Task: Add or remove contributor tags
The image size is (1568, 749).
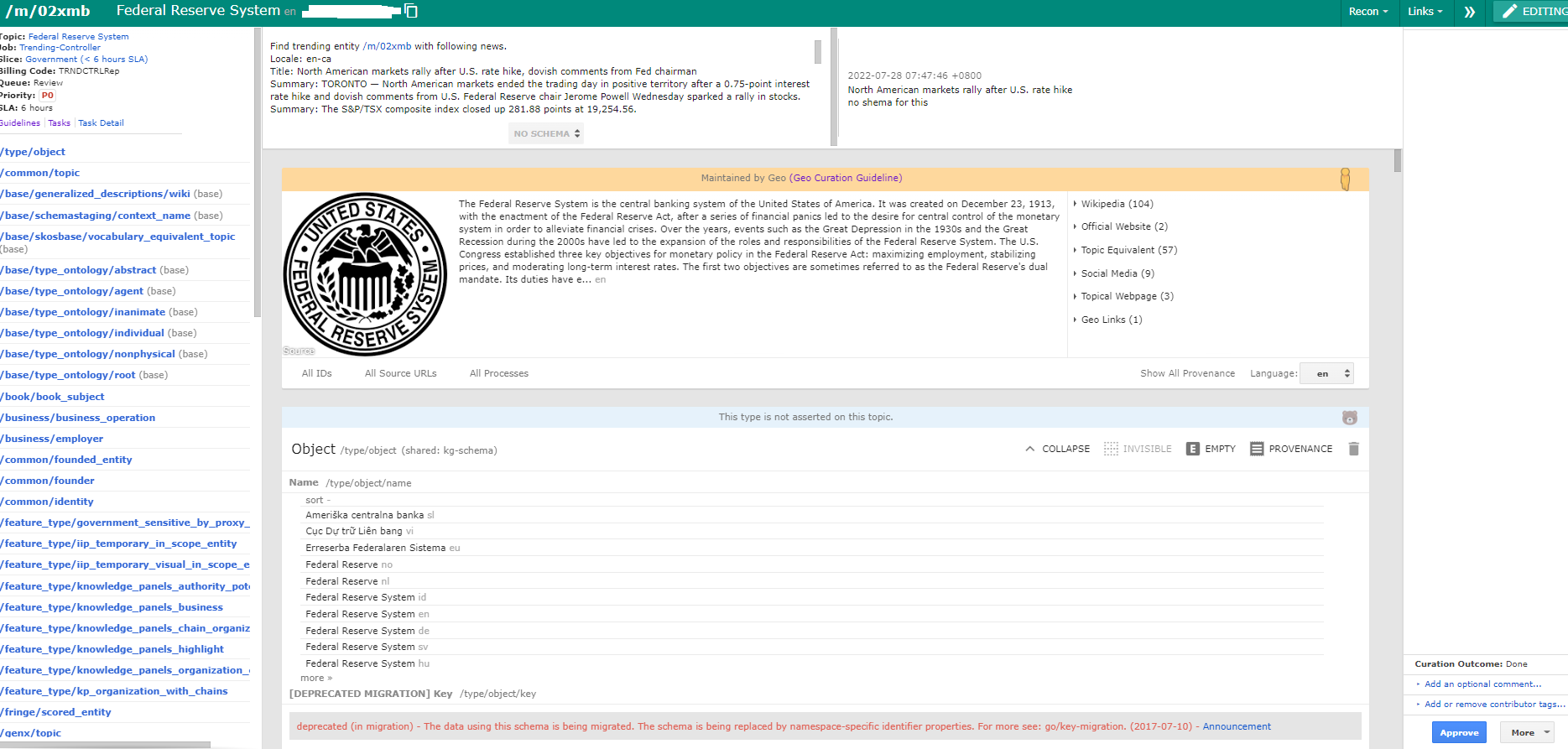Action: click(1494, 705)
